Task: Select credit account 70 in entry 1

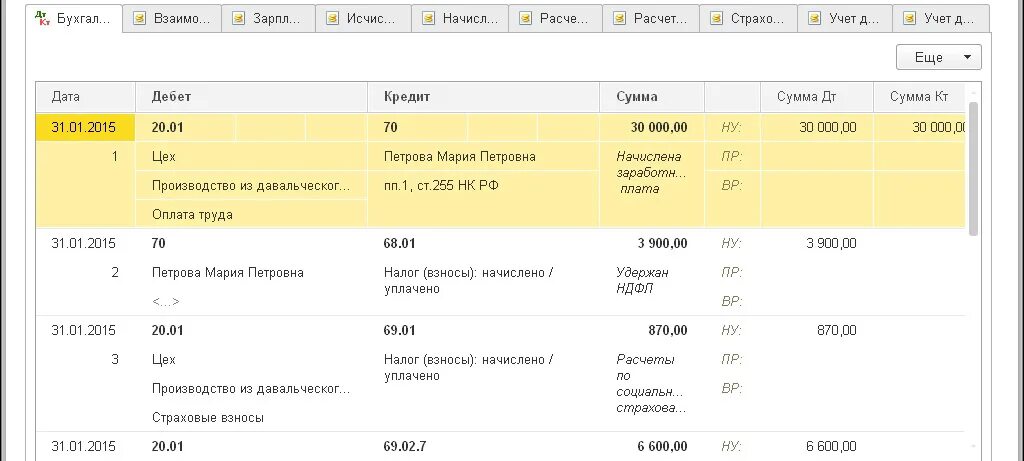Action: pyautogui.click(x=391, y=127)
